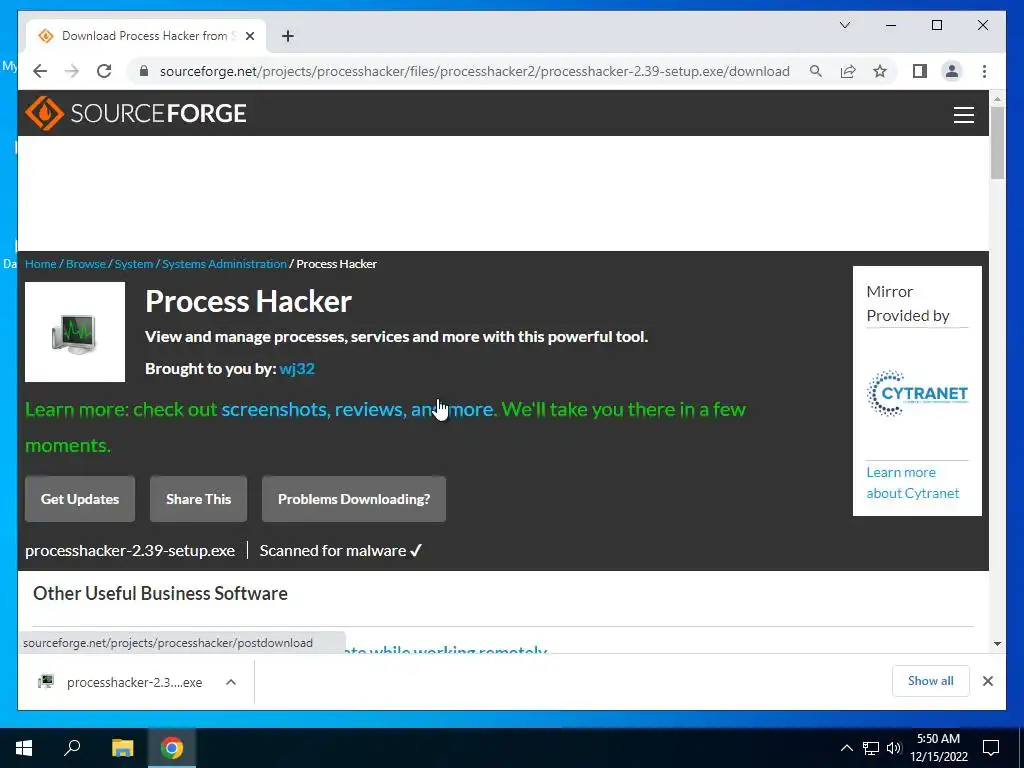Open File Explorer from taskbar
Screen dimensions: 1024x768
122,748
